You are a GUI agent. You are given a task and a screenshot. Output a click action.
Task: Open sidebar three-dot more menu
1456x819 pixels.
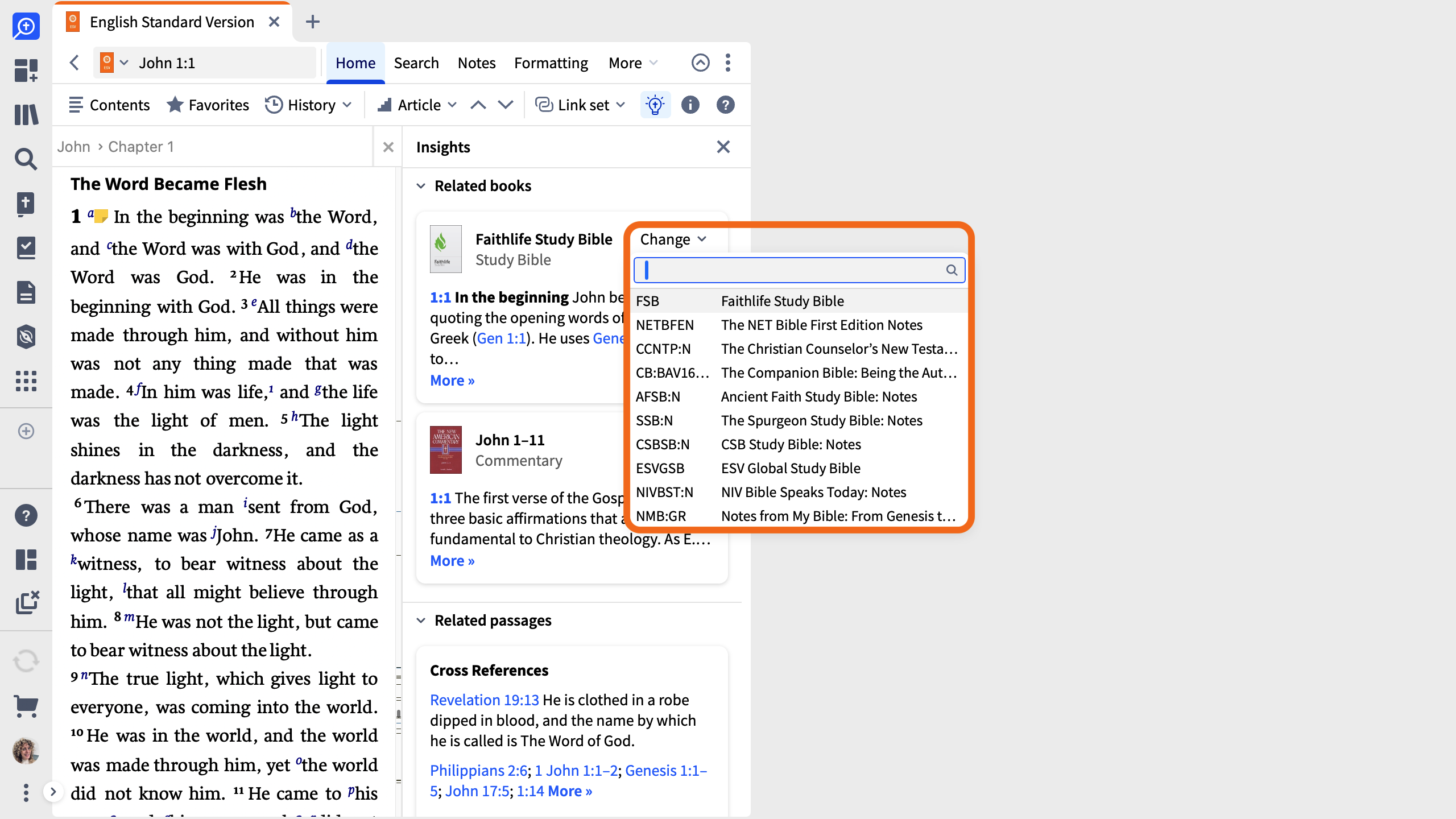coord(26,793)
